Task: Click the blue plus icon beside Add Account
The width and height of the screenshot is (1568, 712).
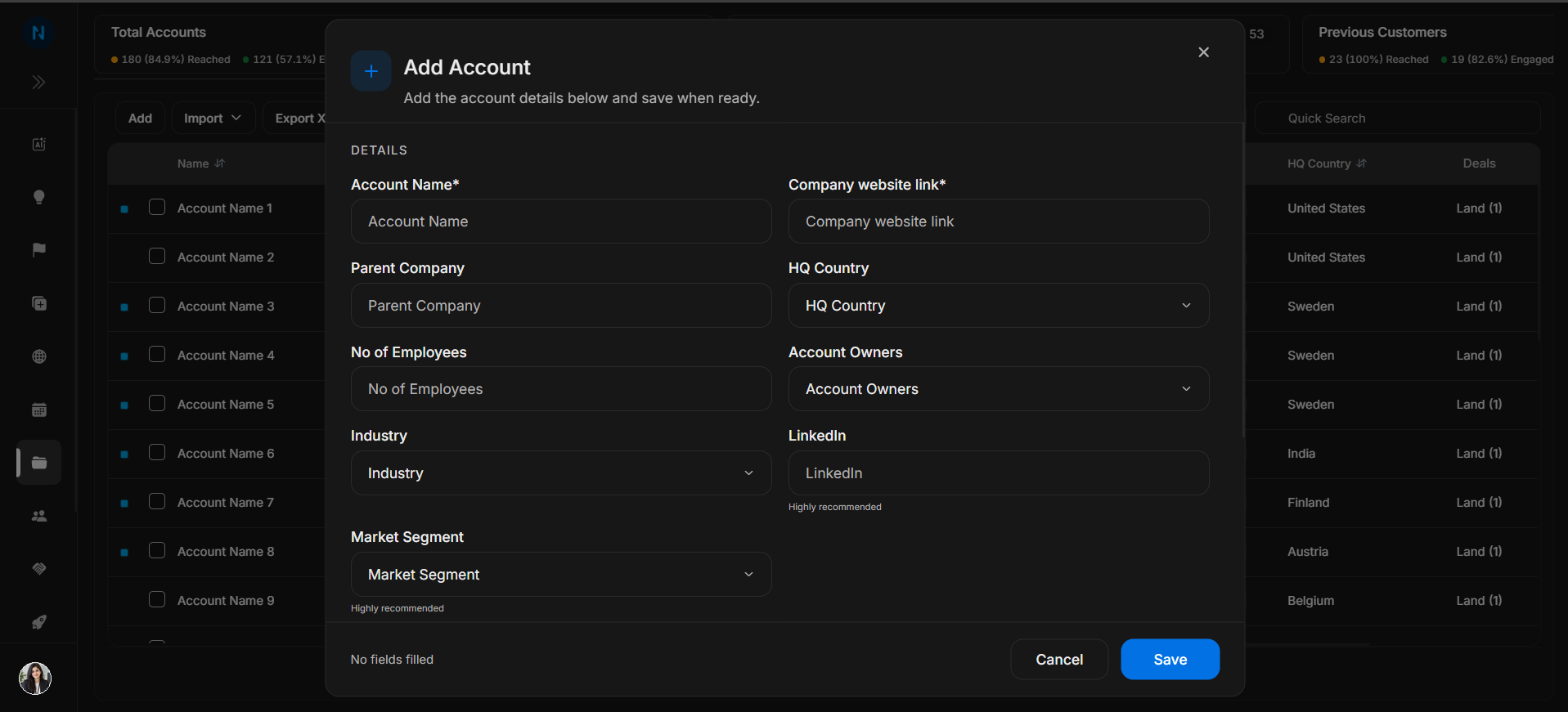Action: tap(371, 71)
